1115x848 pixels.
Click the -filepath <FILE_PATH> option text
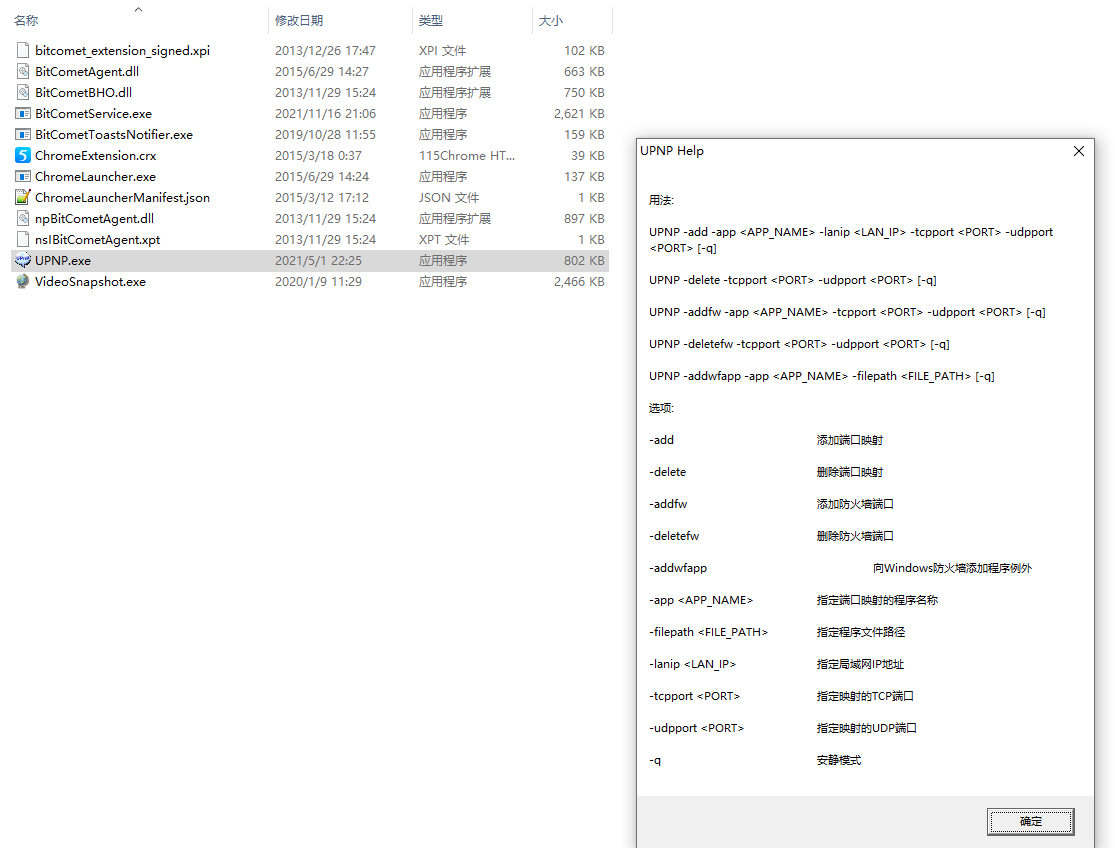[709, 632]
